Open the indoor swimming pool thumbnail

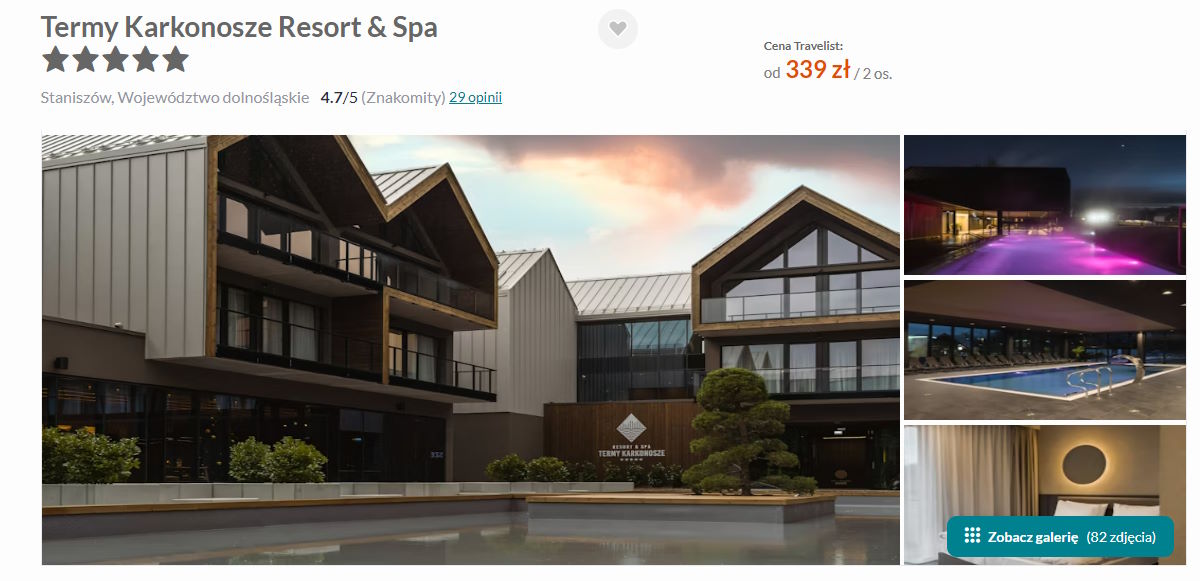click(x=1045, y=350)
